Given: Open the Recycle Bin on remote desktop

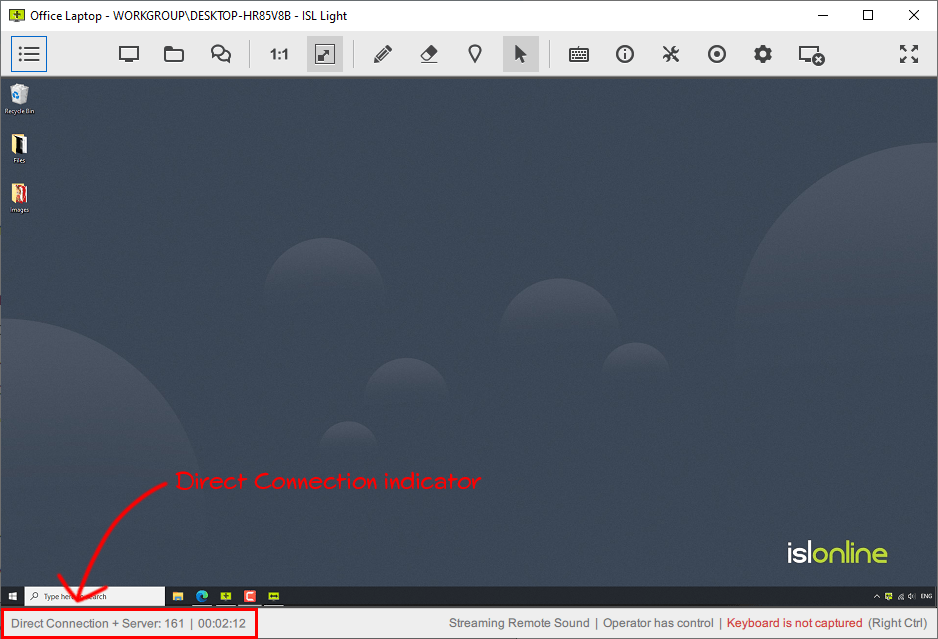Looking at the screenshot, I should click(x=19, y=99).
